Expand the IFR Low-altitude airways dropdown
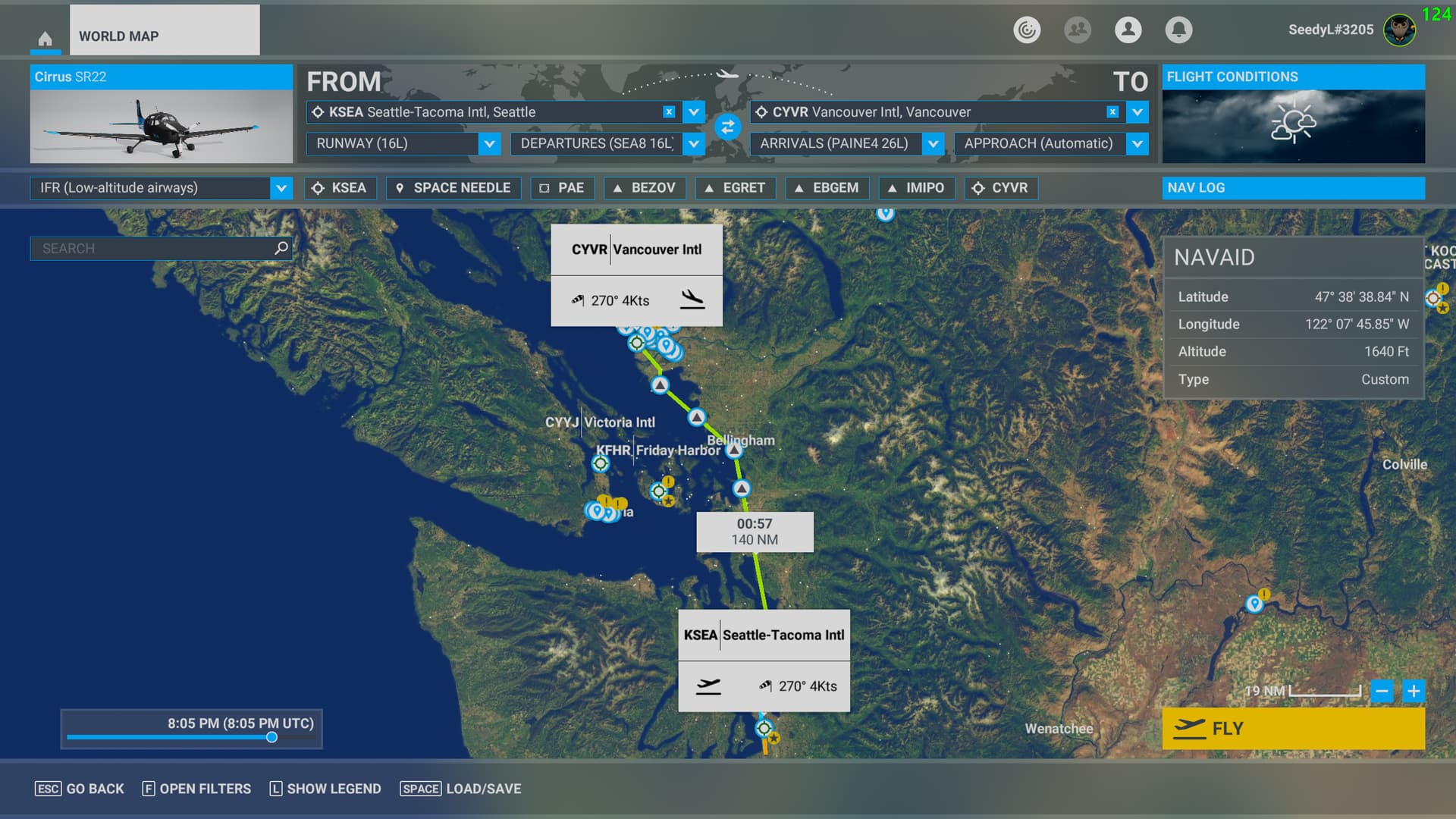This screenshot has height=819, width=1456. [x=281, y=188]
